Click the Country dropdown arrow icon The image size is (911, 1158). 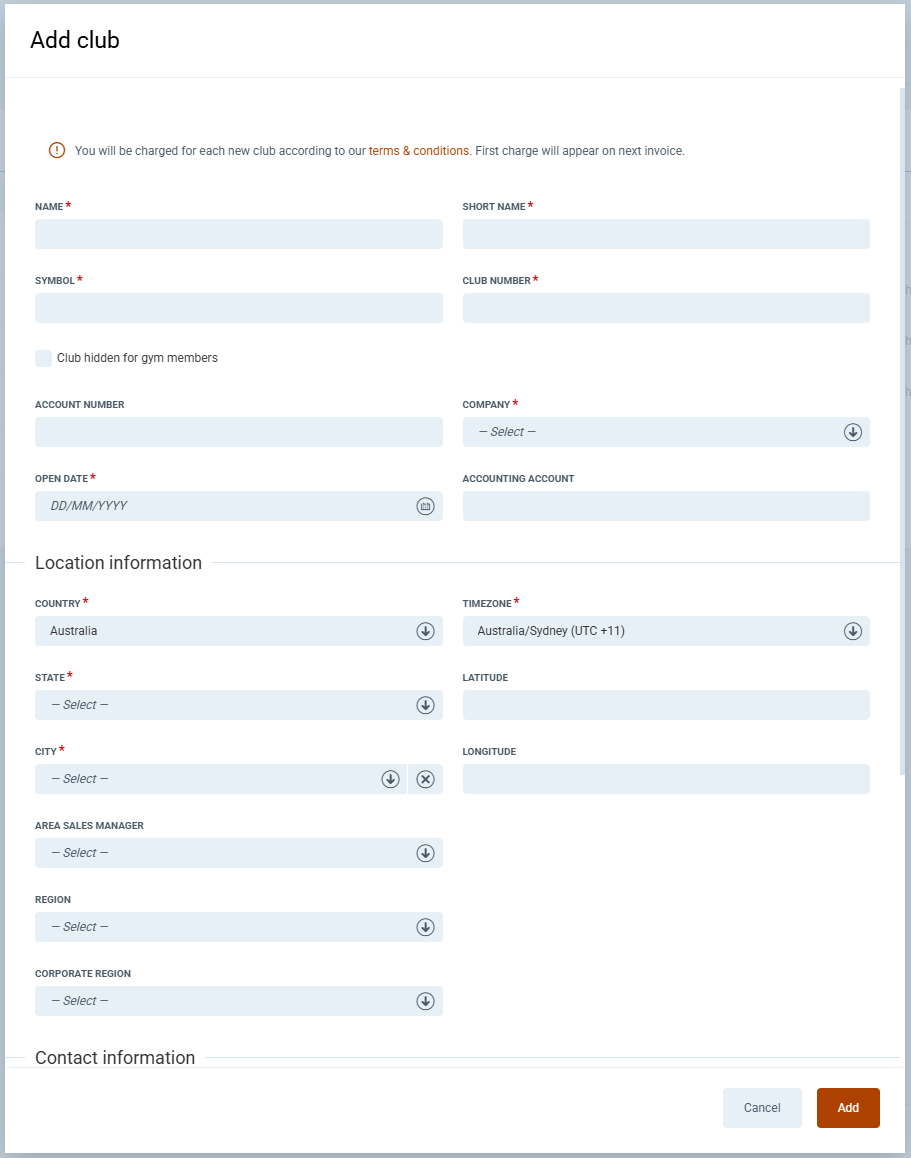click(425, 631)
